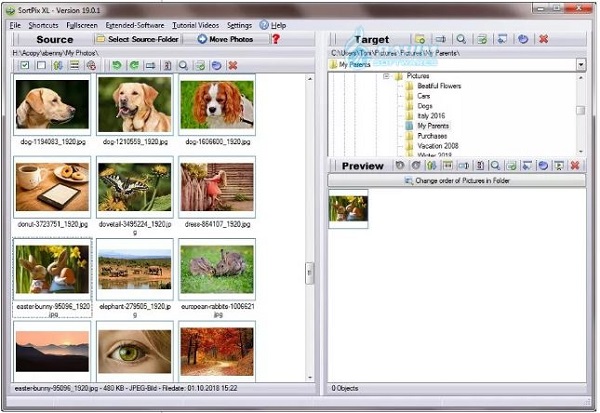Click the rotate left icon in Source toolbar
Image resolution: width=600 pixels, height=413 pixels.
[x=117, y=65]
